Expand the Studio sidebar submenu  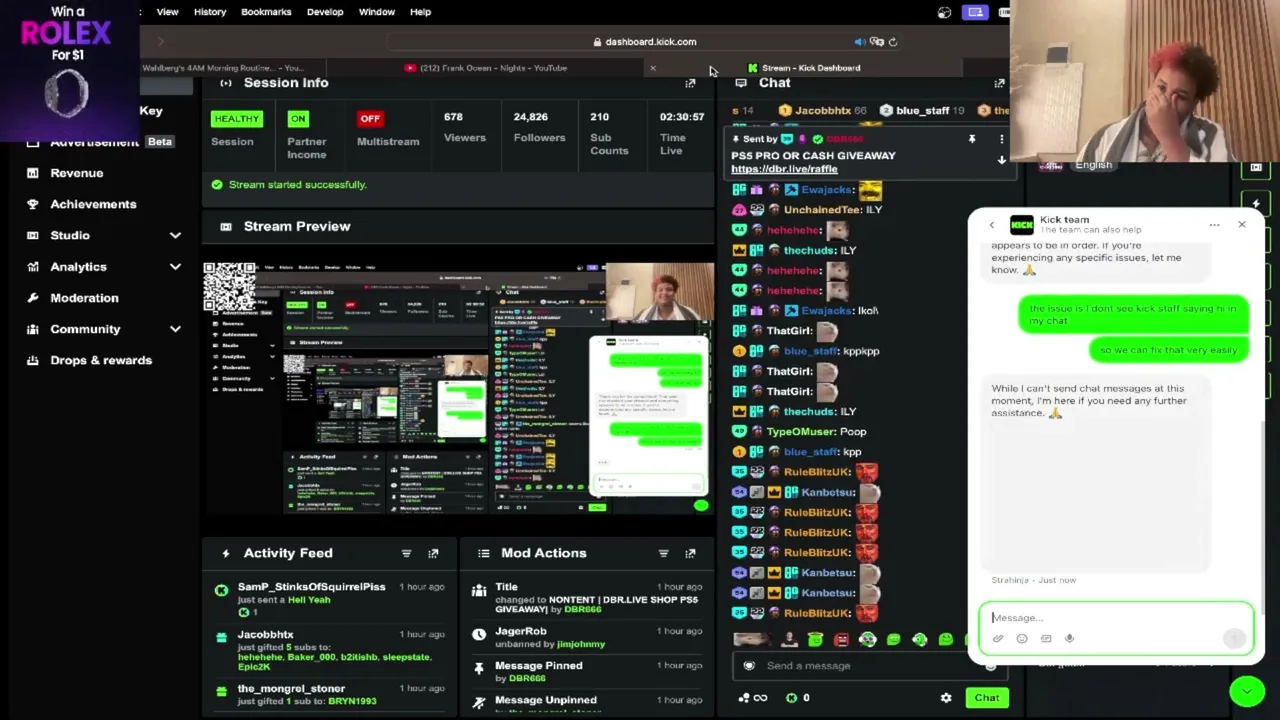pyautogui.click(x=175, y=236)
